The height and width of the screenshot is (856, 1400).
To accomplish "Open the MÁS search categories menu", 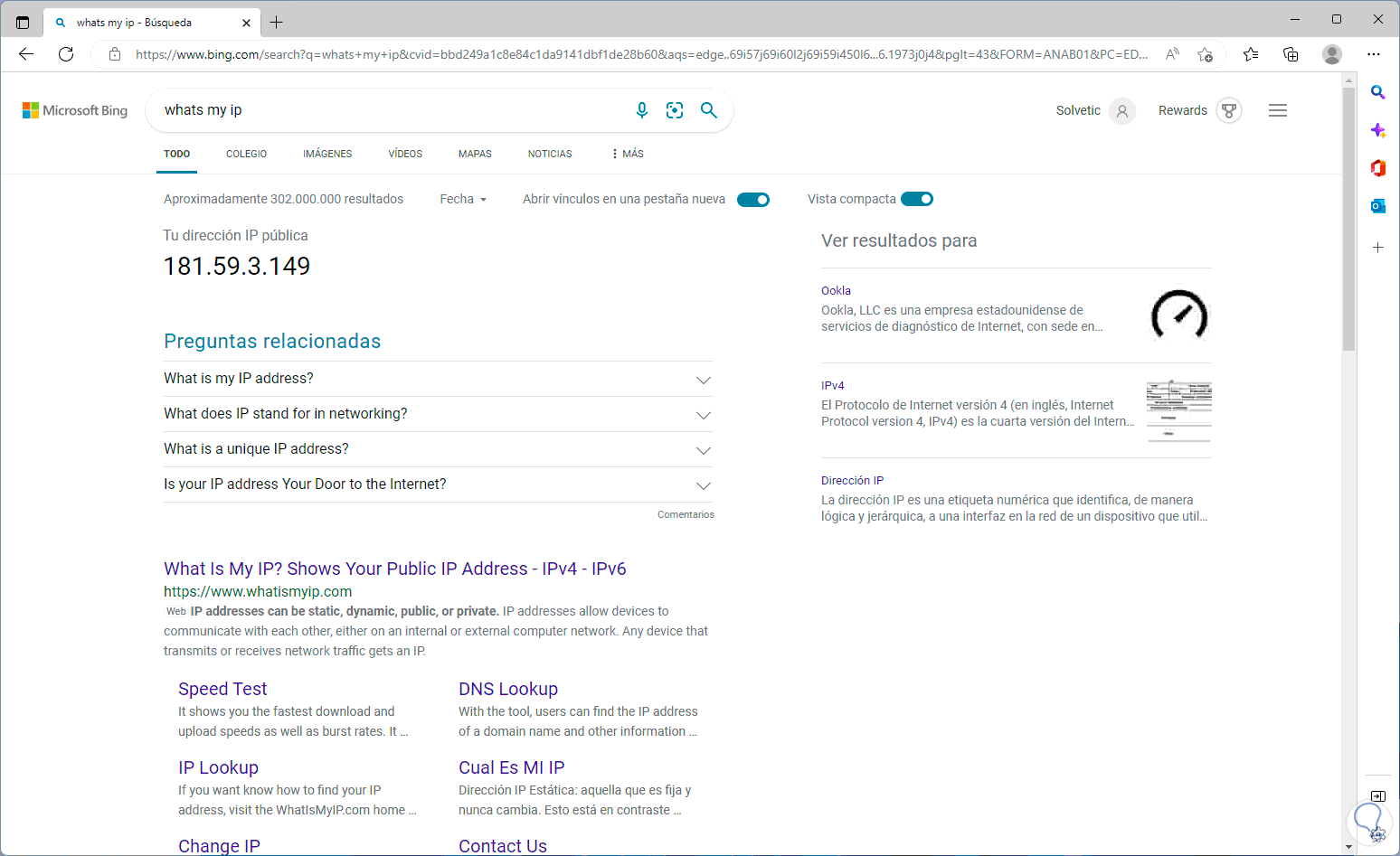I will pos(628,154).
